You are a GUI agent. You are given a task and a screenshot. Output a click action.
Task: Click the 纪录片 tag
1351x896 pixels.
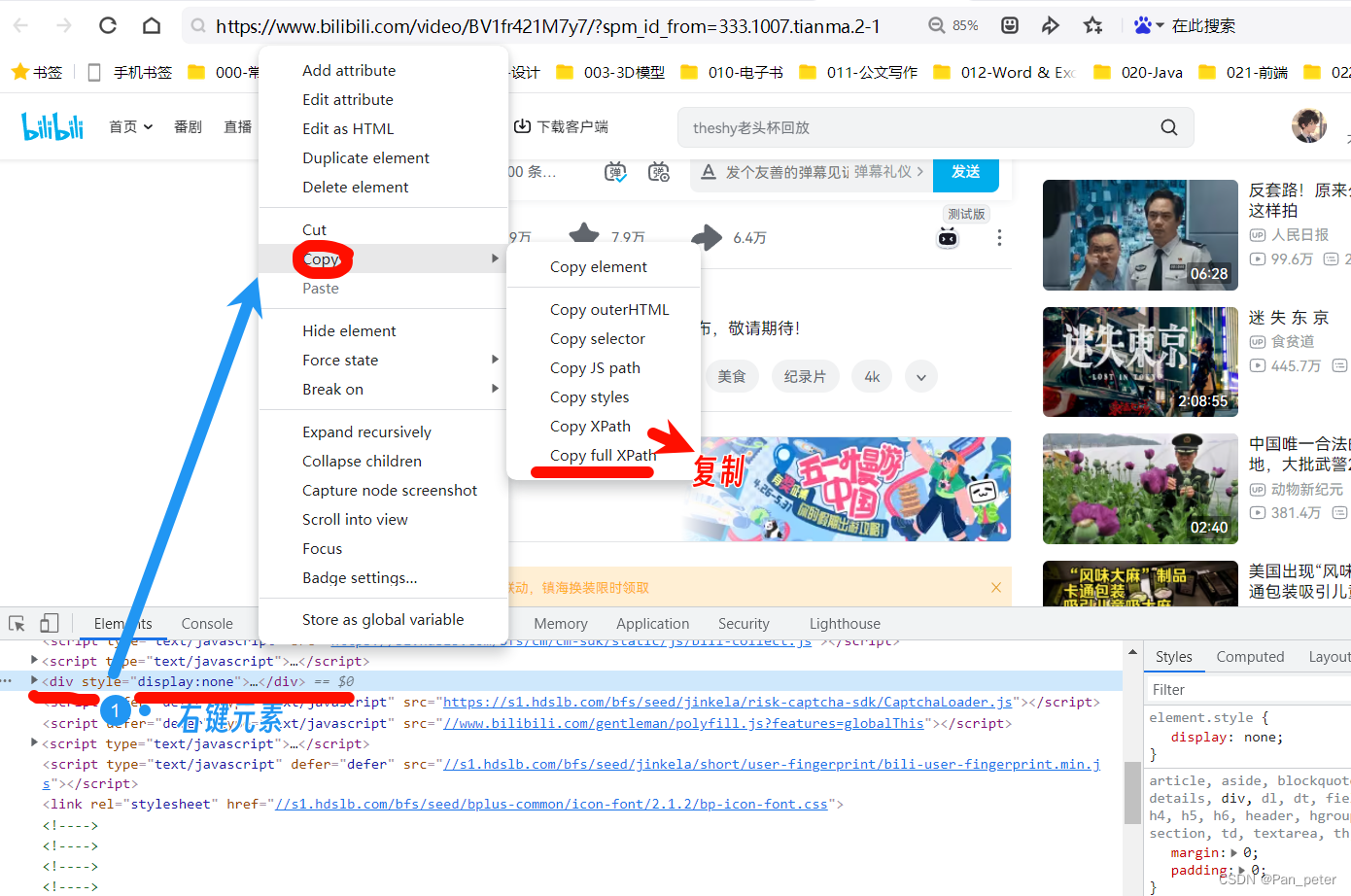805,376
